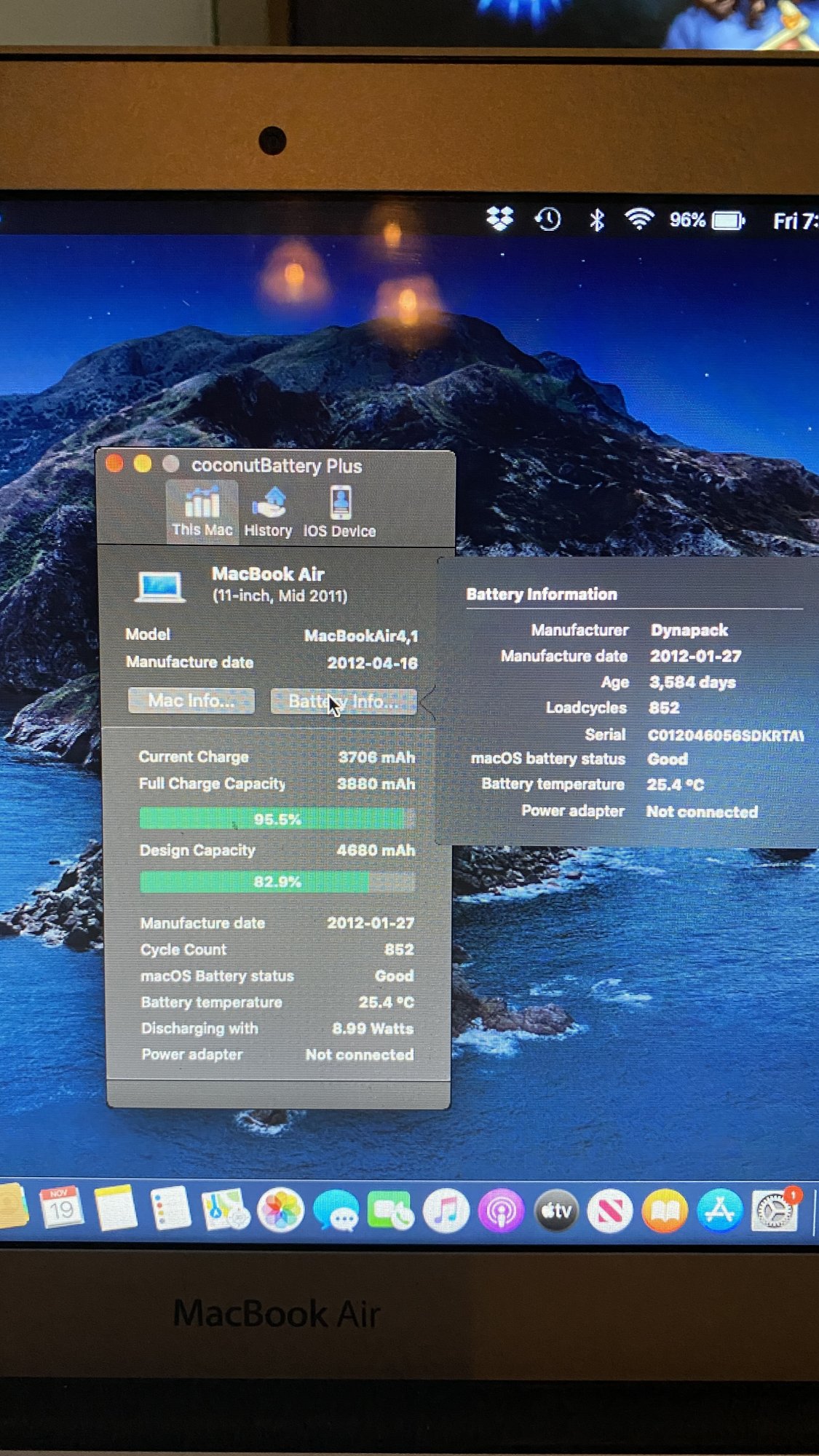This screenshot has height=1456, width=819.
Task: Open the Wi-Fi menu bar icon
Action: point(639,219)
